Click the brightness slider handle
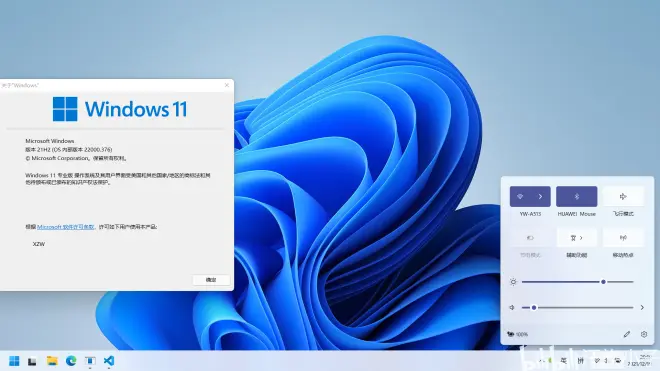The height and width of the screenshot is (371, 660). [603, 282]
